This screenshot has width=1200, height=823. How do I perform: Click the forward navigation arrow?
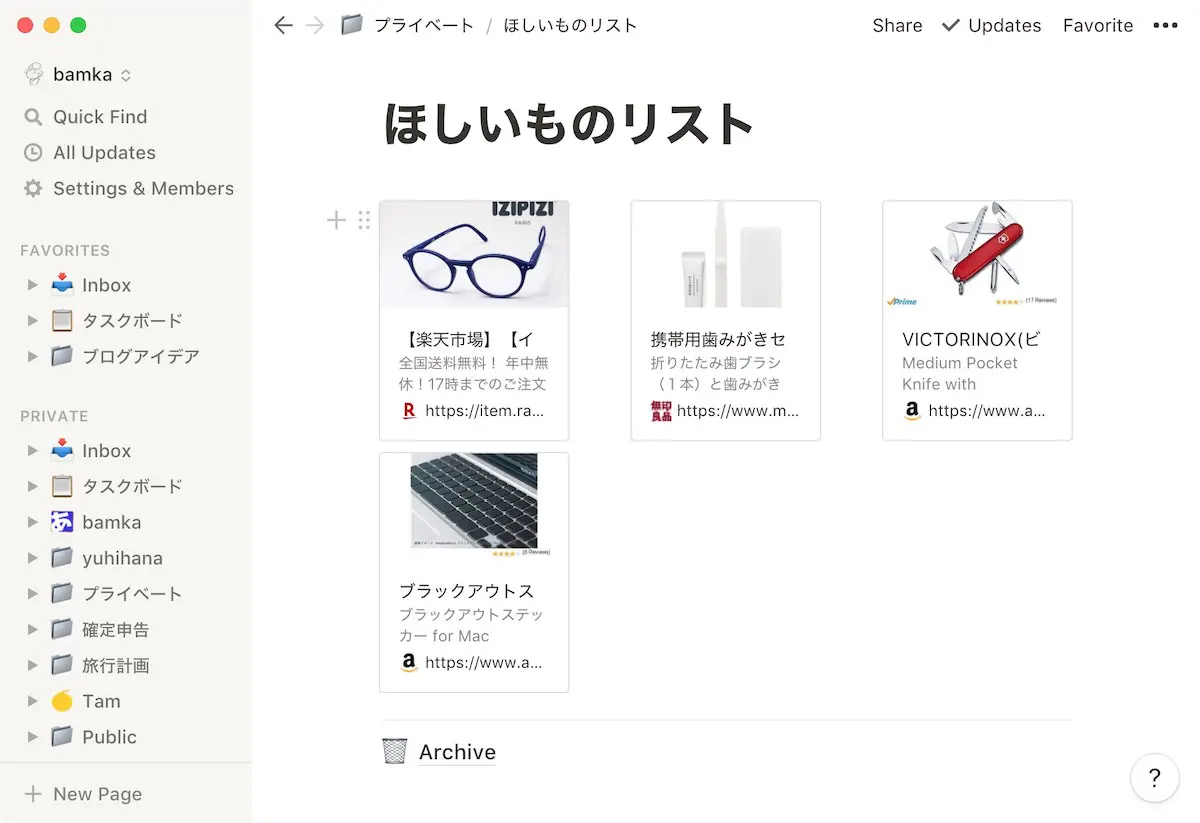[313, 25]
